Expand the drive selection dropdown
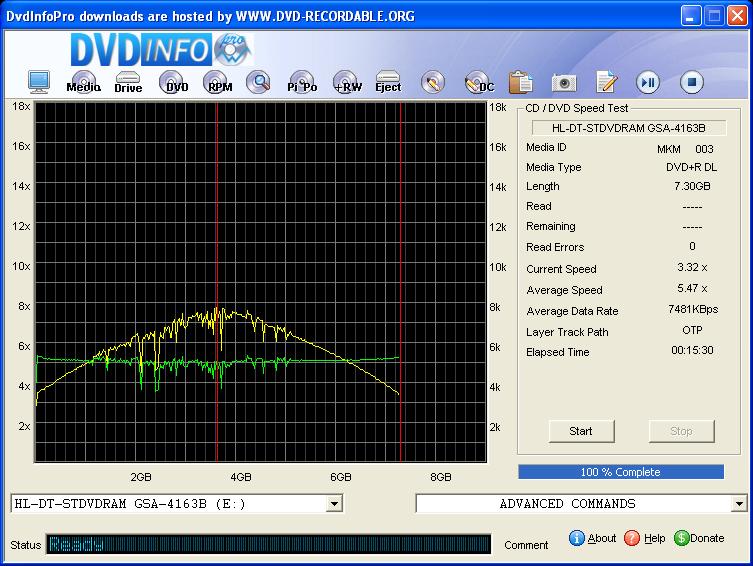This screenshot has width=753, height=566. 334,504
